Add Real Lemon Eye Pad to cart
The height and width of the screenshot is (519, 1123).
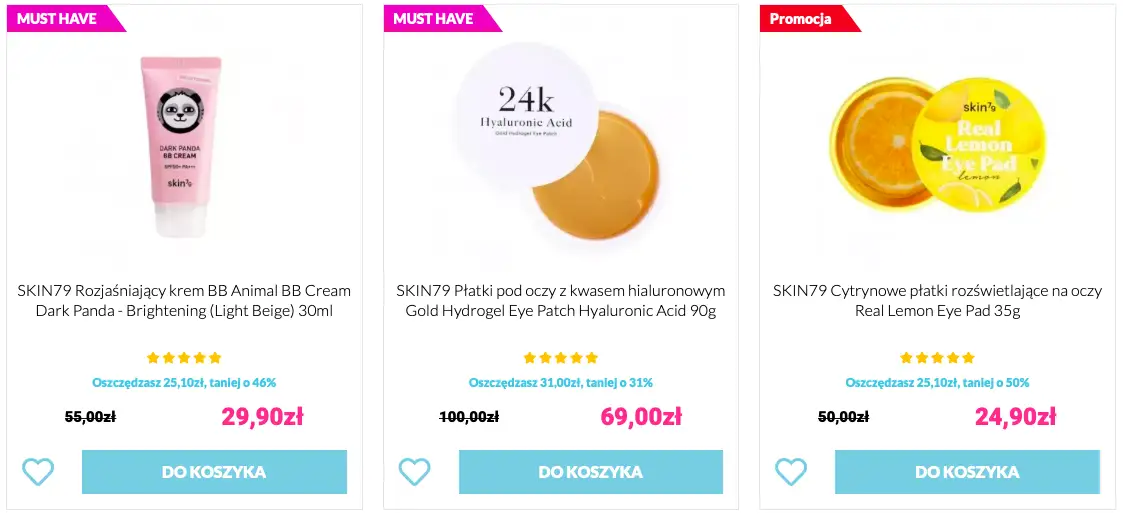(x=967, y=472)
